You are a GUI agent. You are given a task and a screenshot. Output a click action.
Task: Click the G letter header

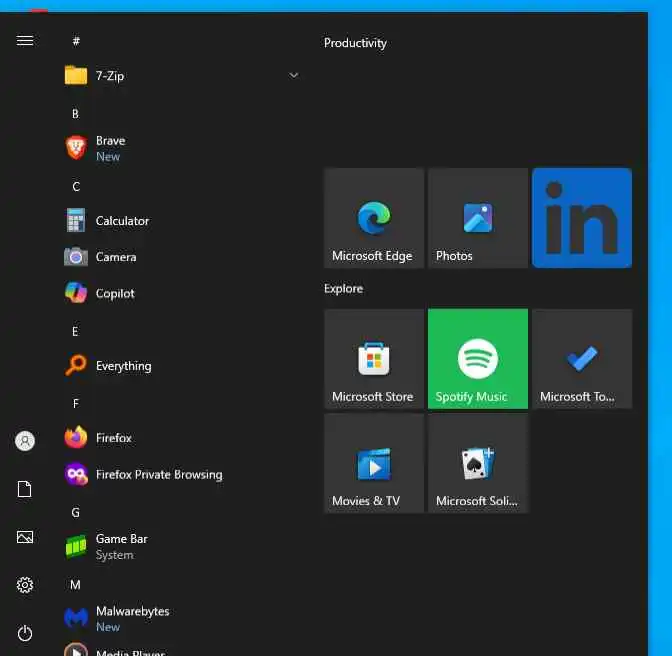coord(75,512)
